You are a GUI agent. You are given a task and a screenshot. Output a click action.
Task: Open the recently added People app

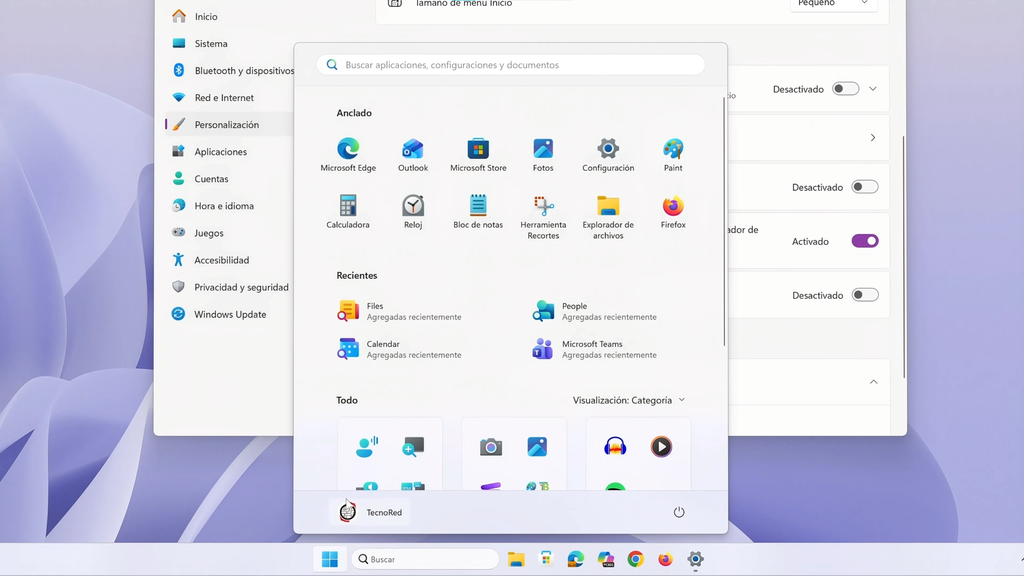click(595, 311)
